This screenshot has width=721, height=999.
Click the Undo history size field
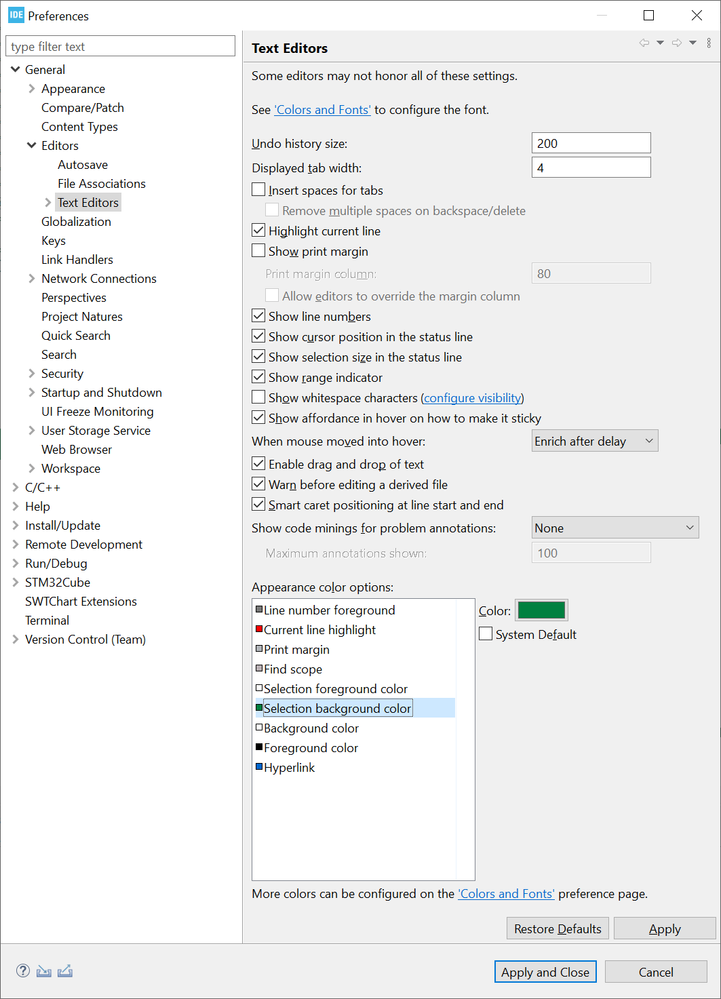tap(591, 143)
